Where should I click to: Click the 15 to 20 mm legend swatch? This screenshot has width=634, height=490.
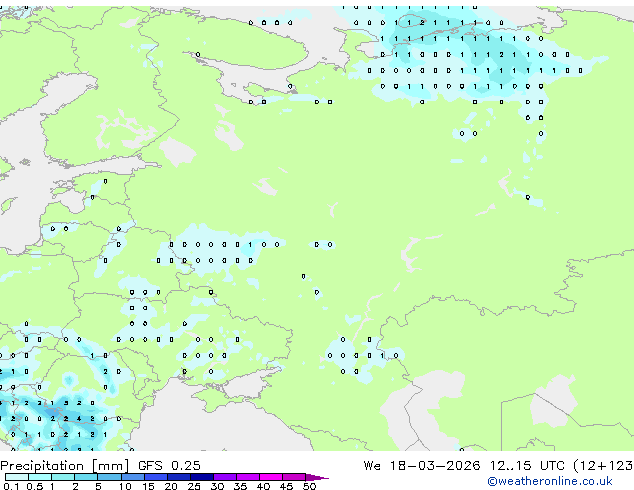pos(156,477)
